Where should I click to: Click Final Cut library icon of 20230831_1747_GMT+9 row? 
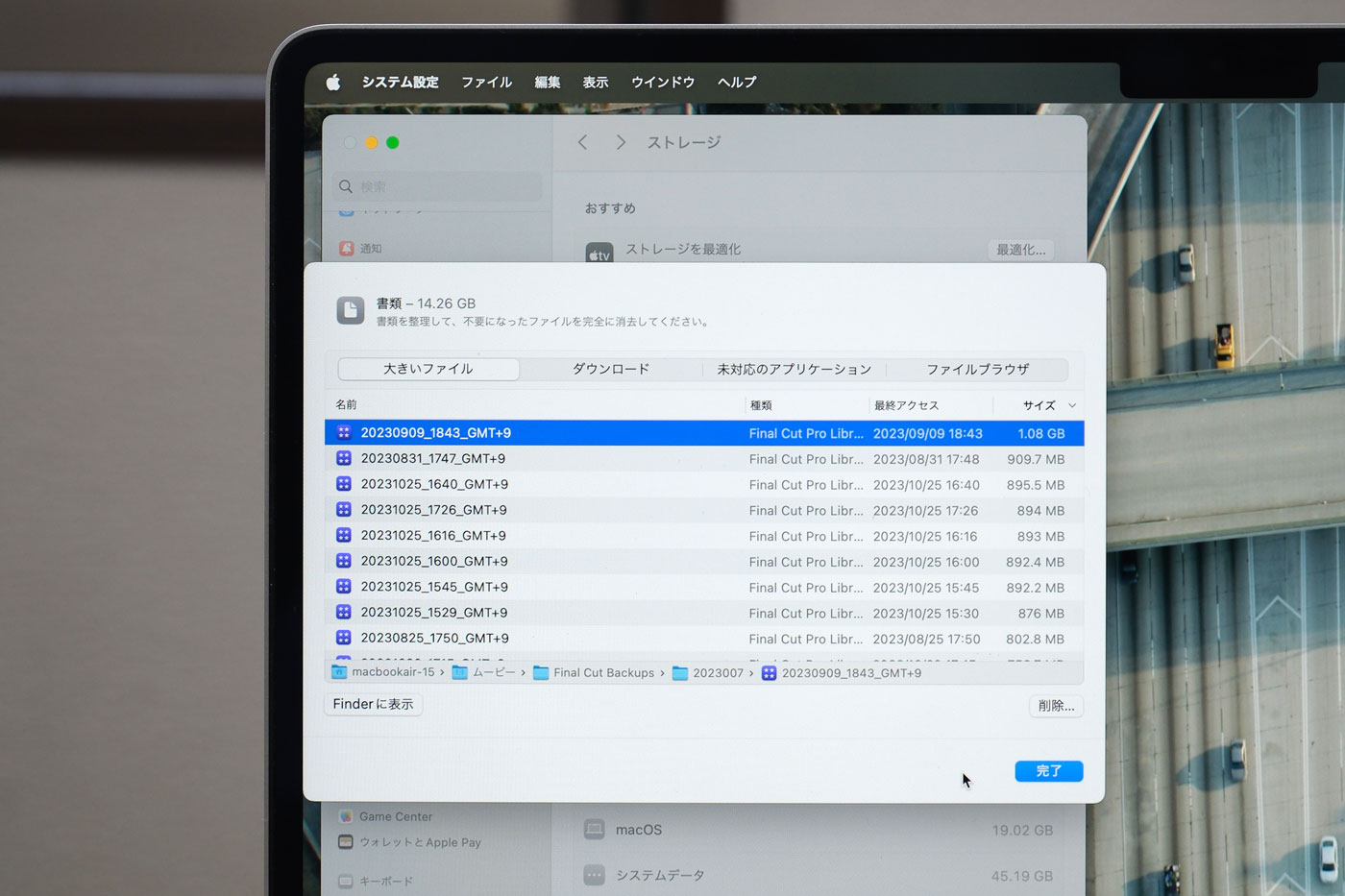(344, 458)
